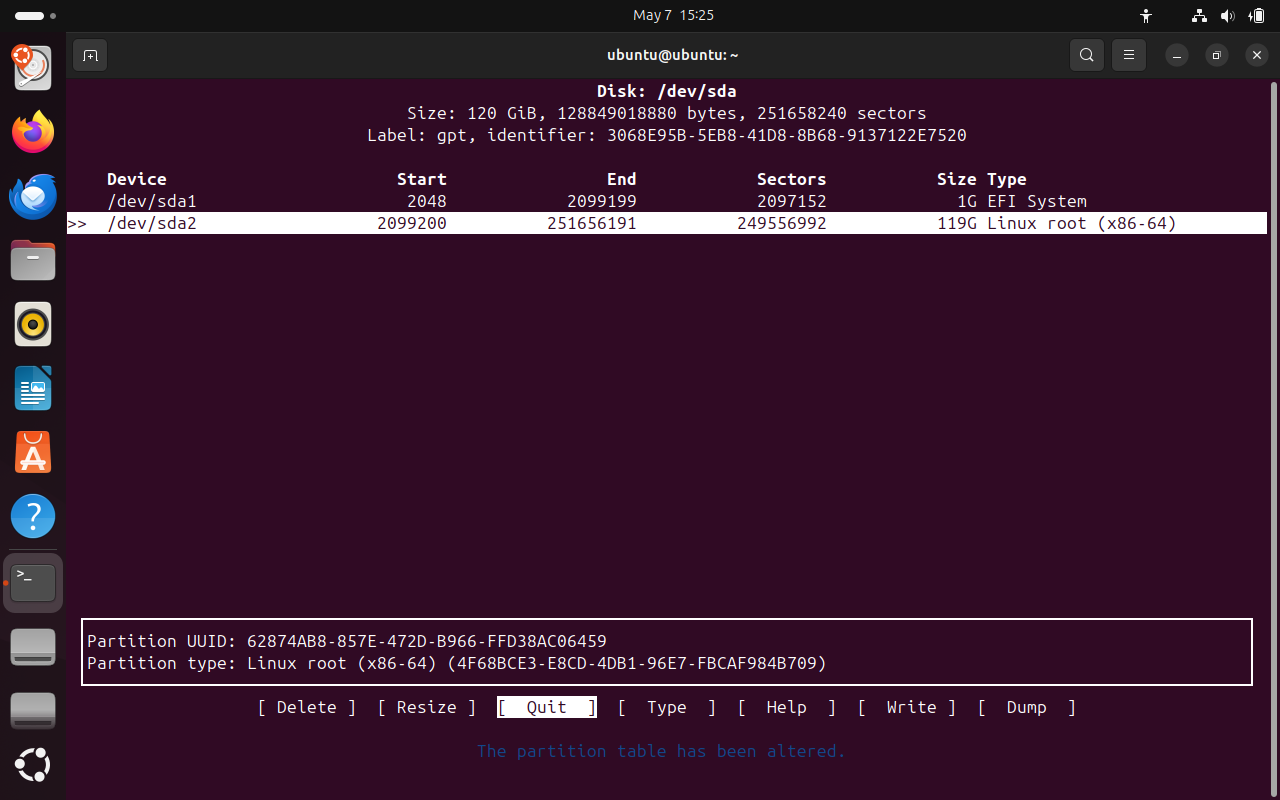Click the accessibility icon in the top bar
Screen dimensions: 1280x800
click(1146, 15)
